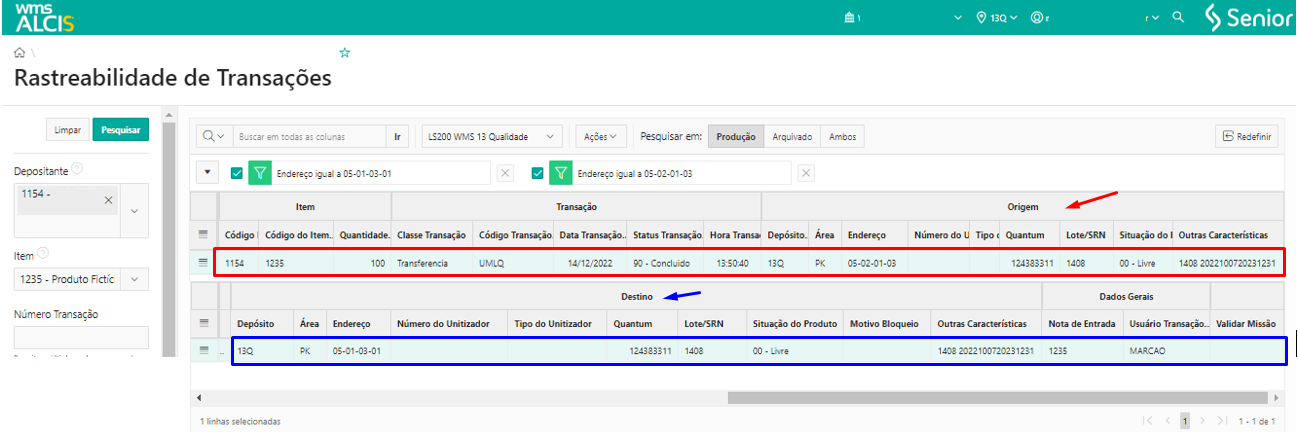Remove the Endereço 05-01-03-01 filter
This screenshot has width=1298, height=442.
[505, 173]
